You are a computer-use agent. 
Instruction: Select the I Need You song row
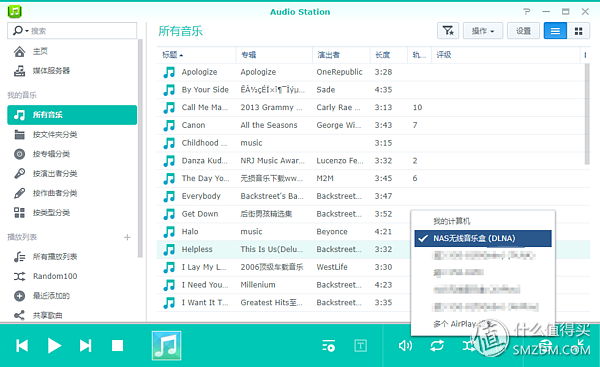pos(283,285)
